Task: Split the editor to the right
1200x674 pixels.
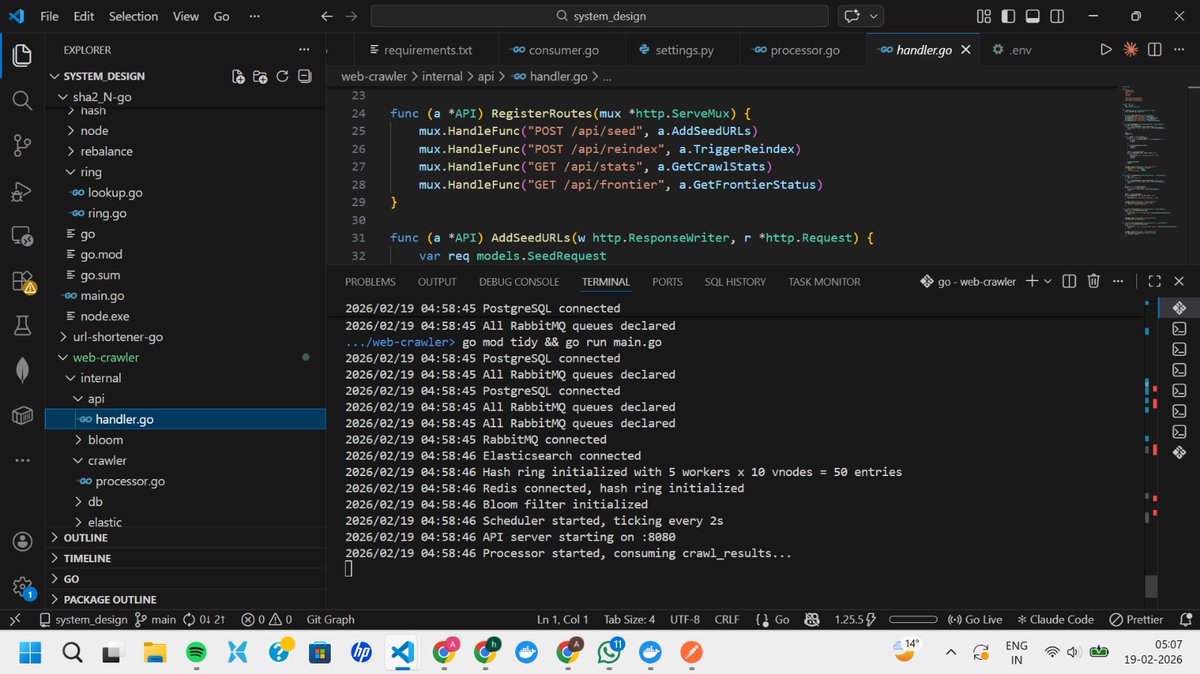Action: tap(1155, 49)
